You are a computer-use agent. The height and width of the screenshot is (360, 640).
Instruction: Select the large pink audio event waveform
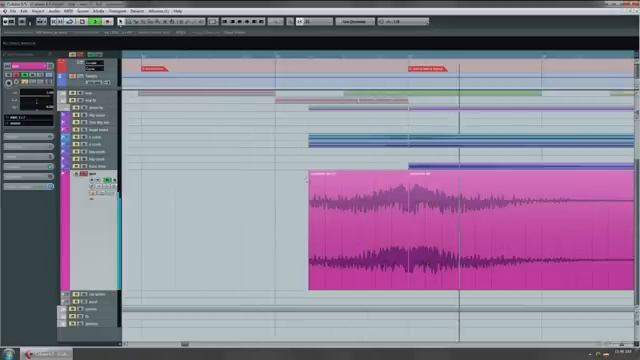471,230
